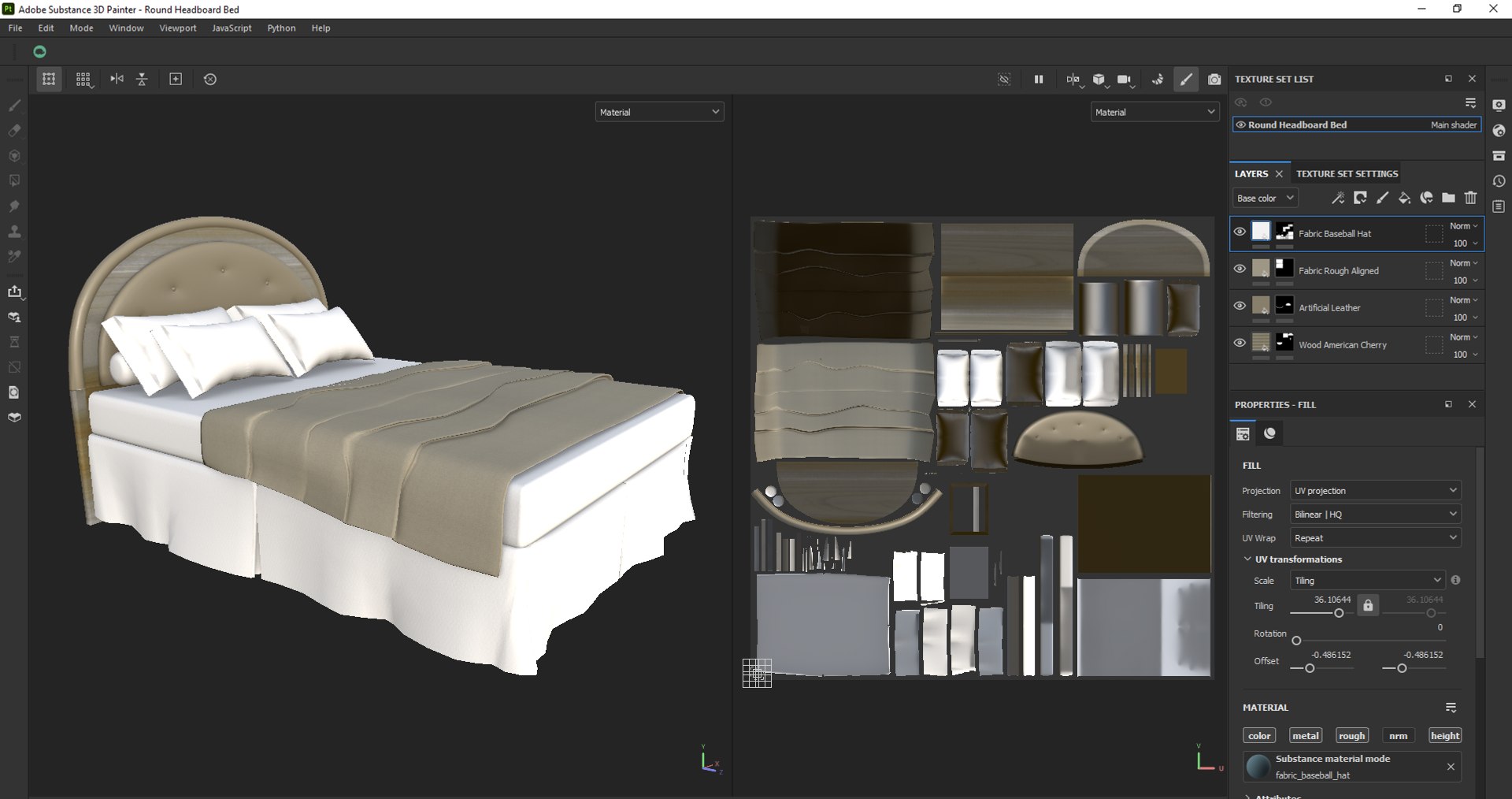Open the Python menu
This screenshot has height=799, width=1512.
(x=281, y=28)
